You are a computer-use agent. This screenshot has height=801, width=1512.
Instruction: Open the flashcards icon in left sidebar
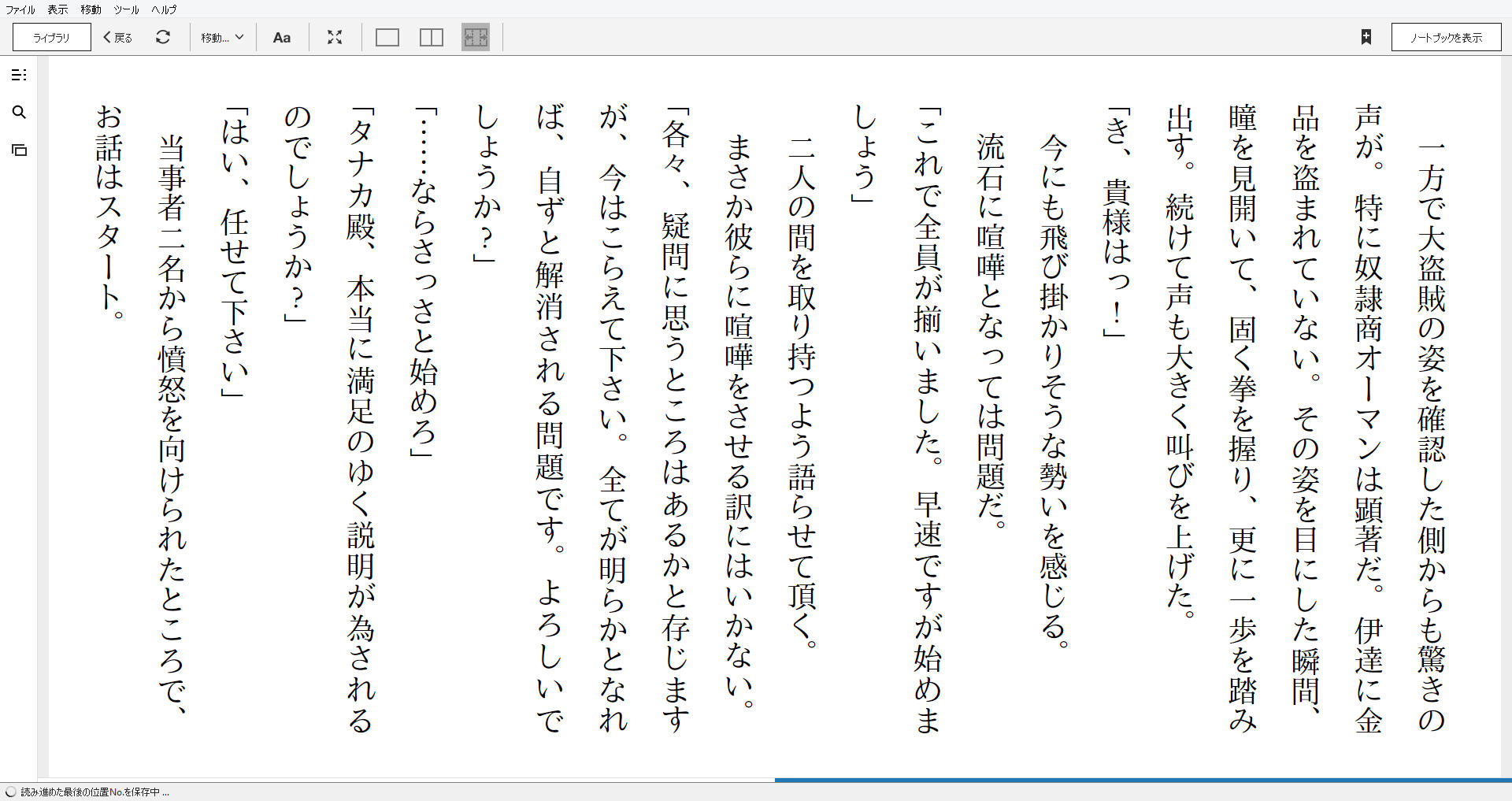(x=20, y=150)
